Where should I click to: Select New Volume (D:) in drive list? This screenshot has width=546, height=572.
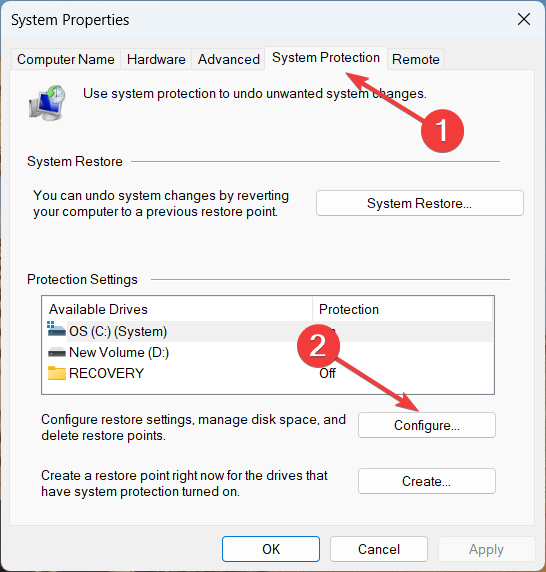268,352
